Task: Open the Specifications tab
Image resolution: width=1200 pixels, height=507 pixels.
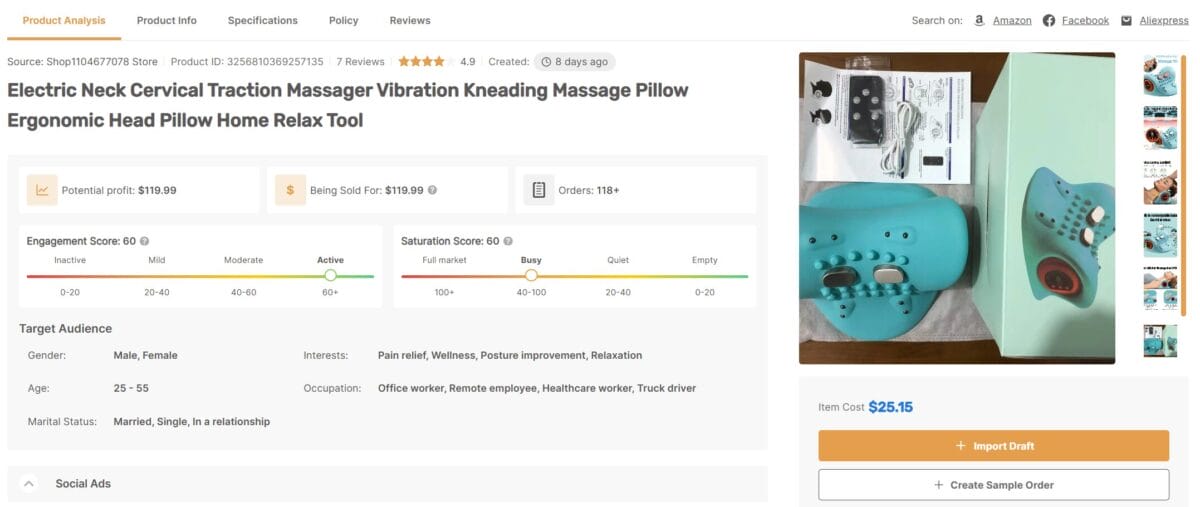Action: 262,20
